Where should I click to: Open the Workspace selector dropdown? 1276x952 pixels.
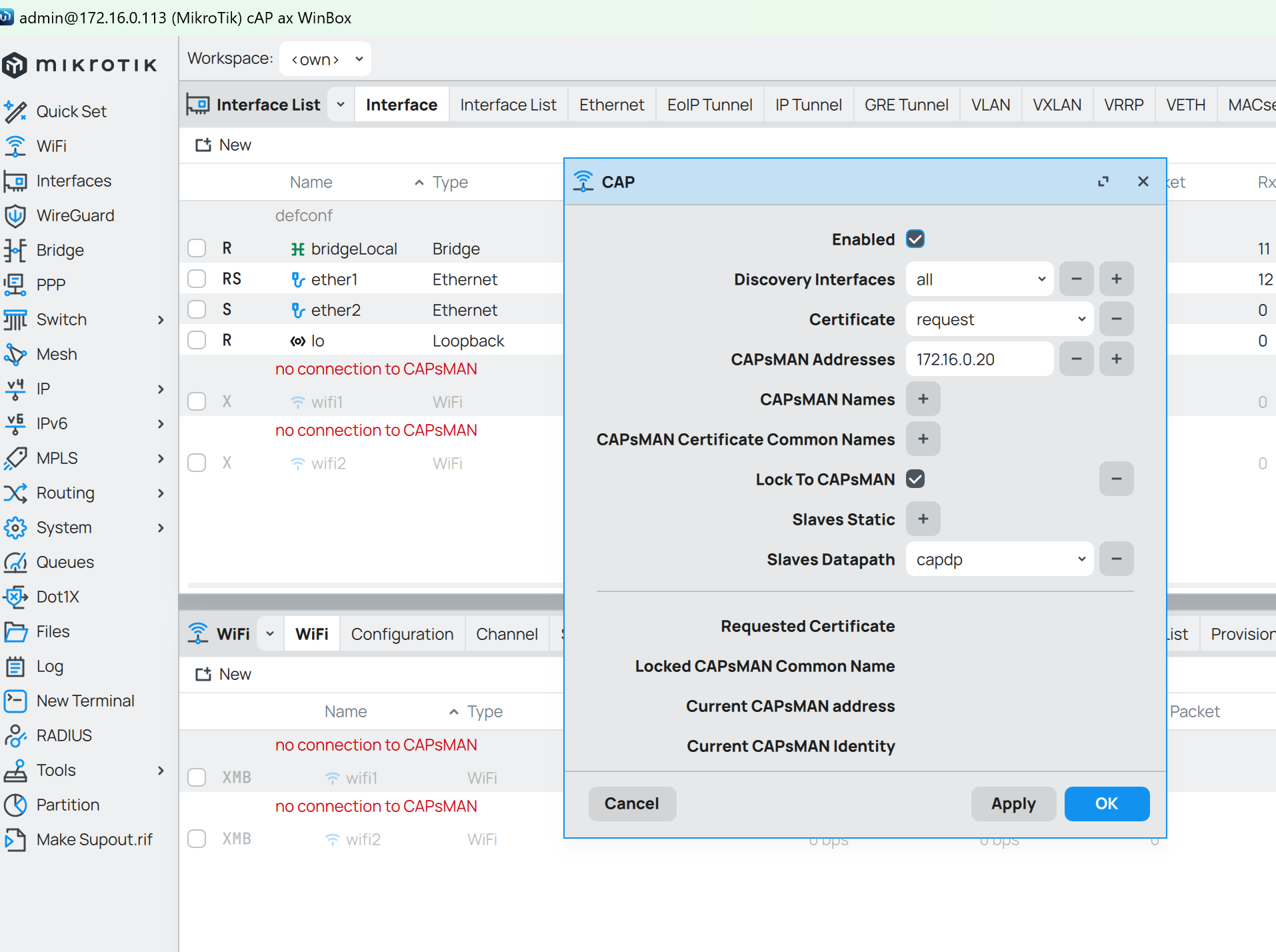coord(325,59)
